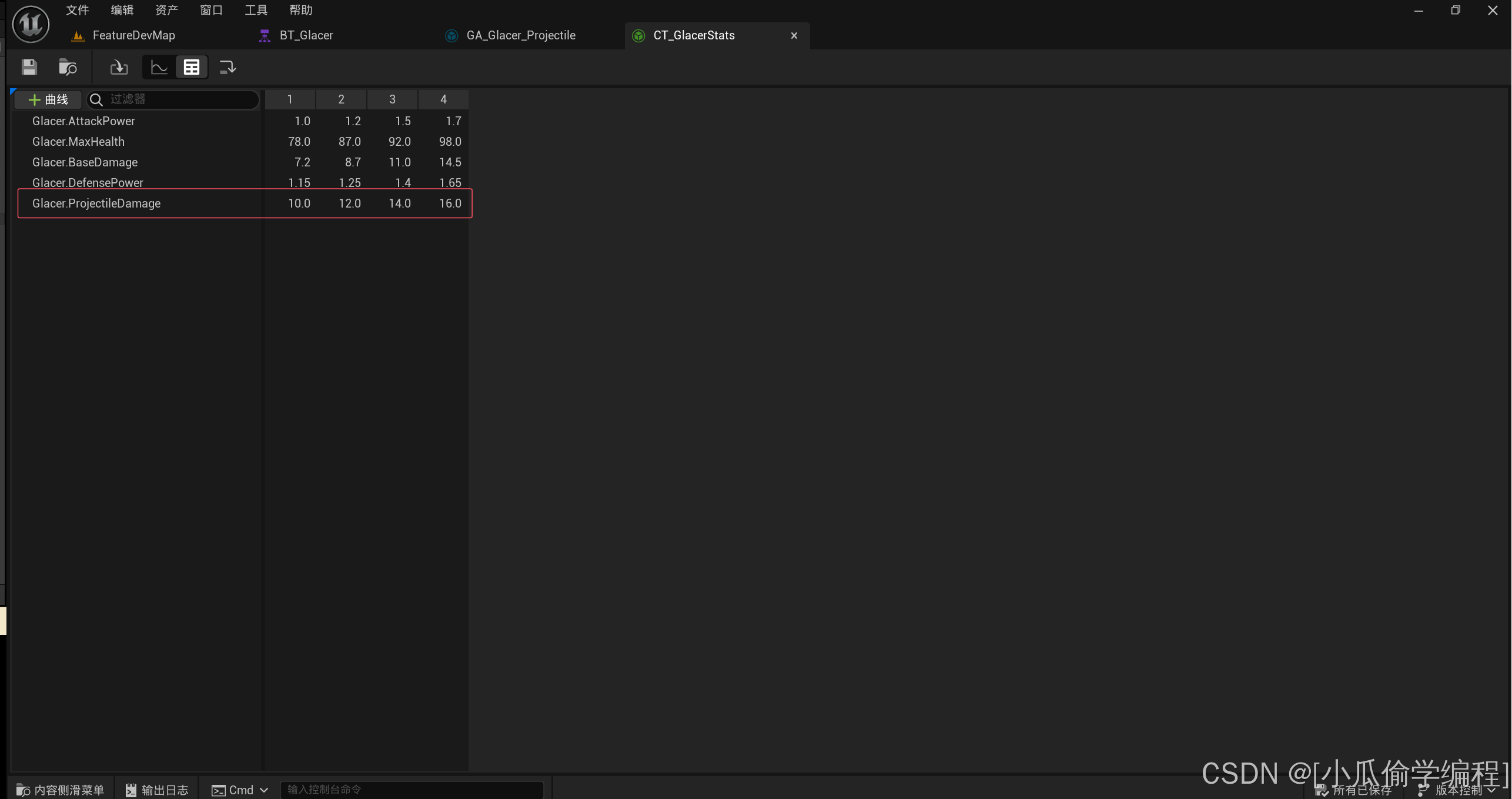Switch to the GA_Glacer_Projectile tab
This screenshot has height=799, width=1512.
pyautogui.click(x=520, y=35)
